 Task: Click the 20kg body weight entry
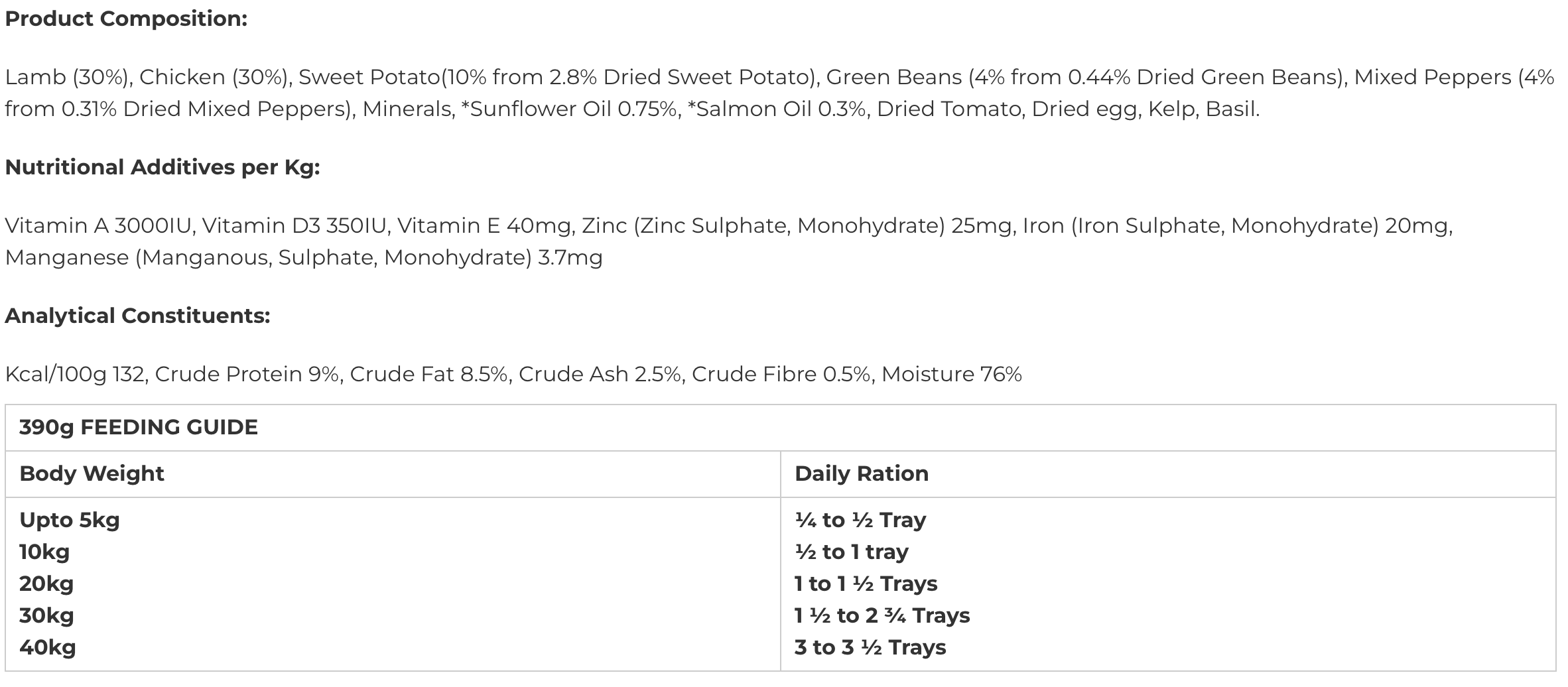[46, 584]
